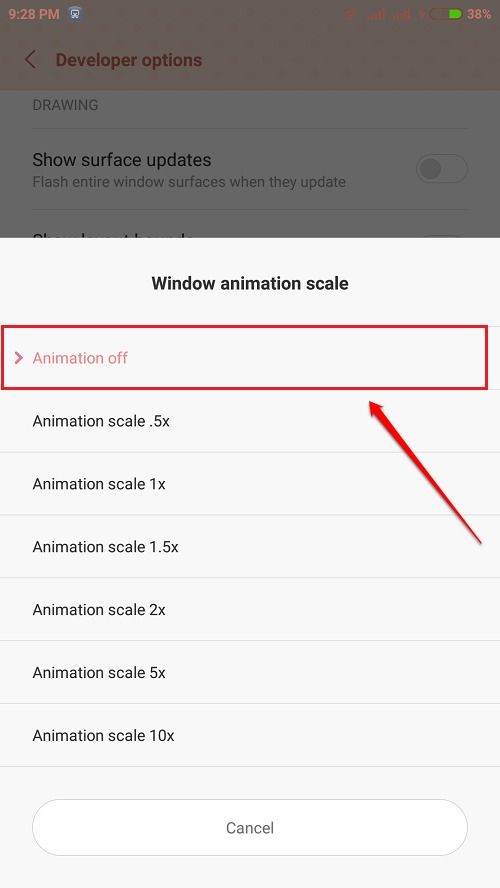Toggle the Show surface updates switch
This screenshot has height=888, width=500.
click(442, 169)
